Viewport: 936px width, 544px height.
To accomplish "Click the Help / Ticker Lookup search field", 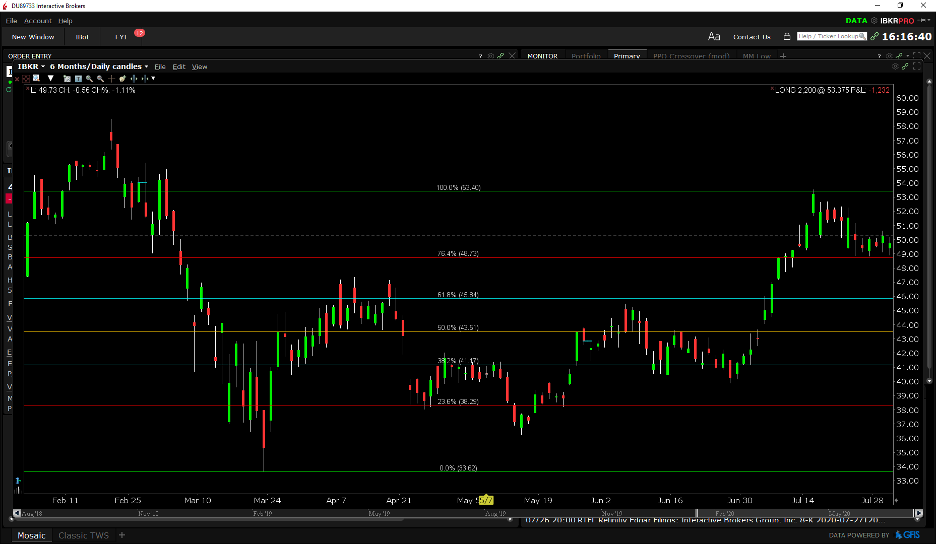I will tap(829, 36).
